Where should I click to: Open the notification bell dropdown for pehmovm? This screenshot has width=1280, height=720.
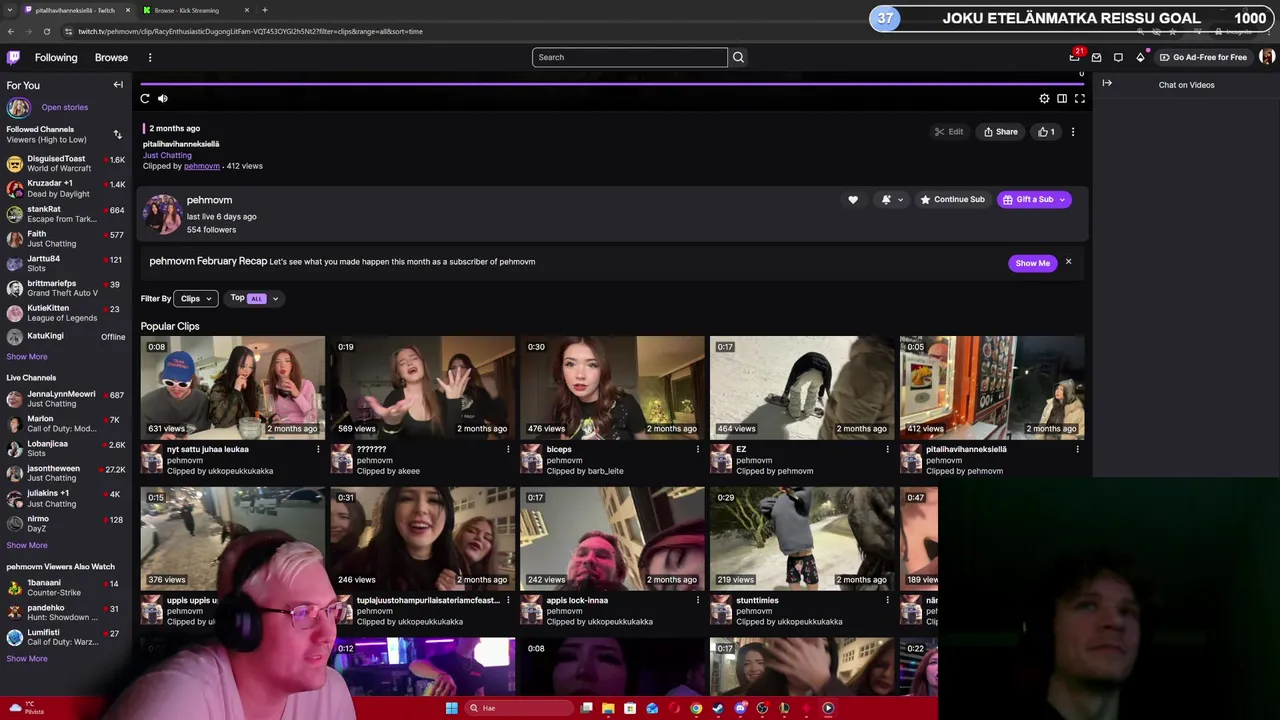point(892,200)
